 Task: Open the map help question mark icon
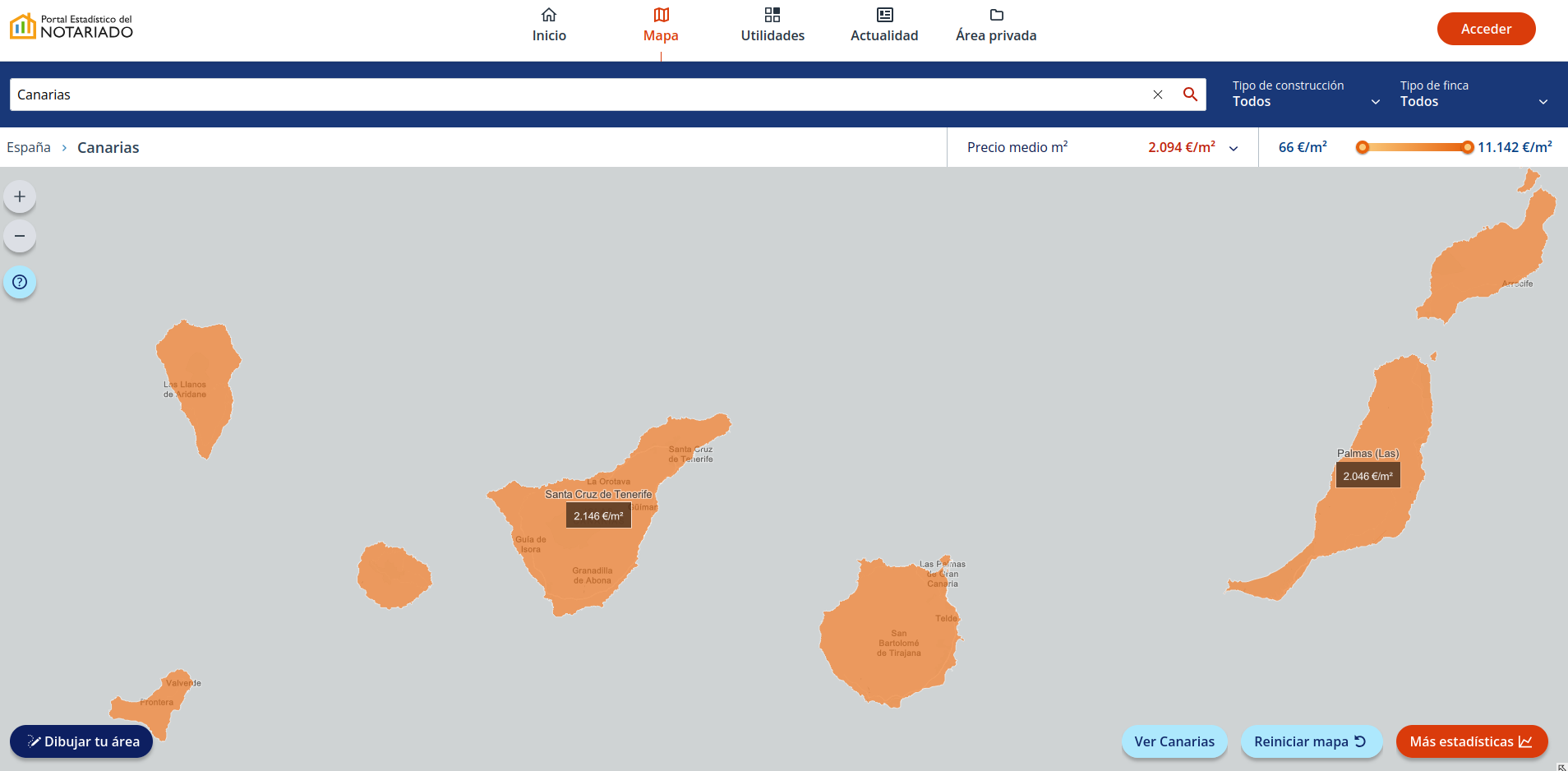(x=20, y=283)
